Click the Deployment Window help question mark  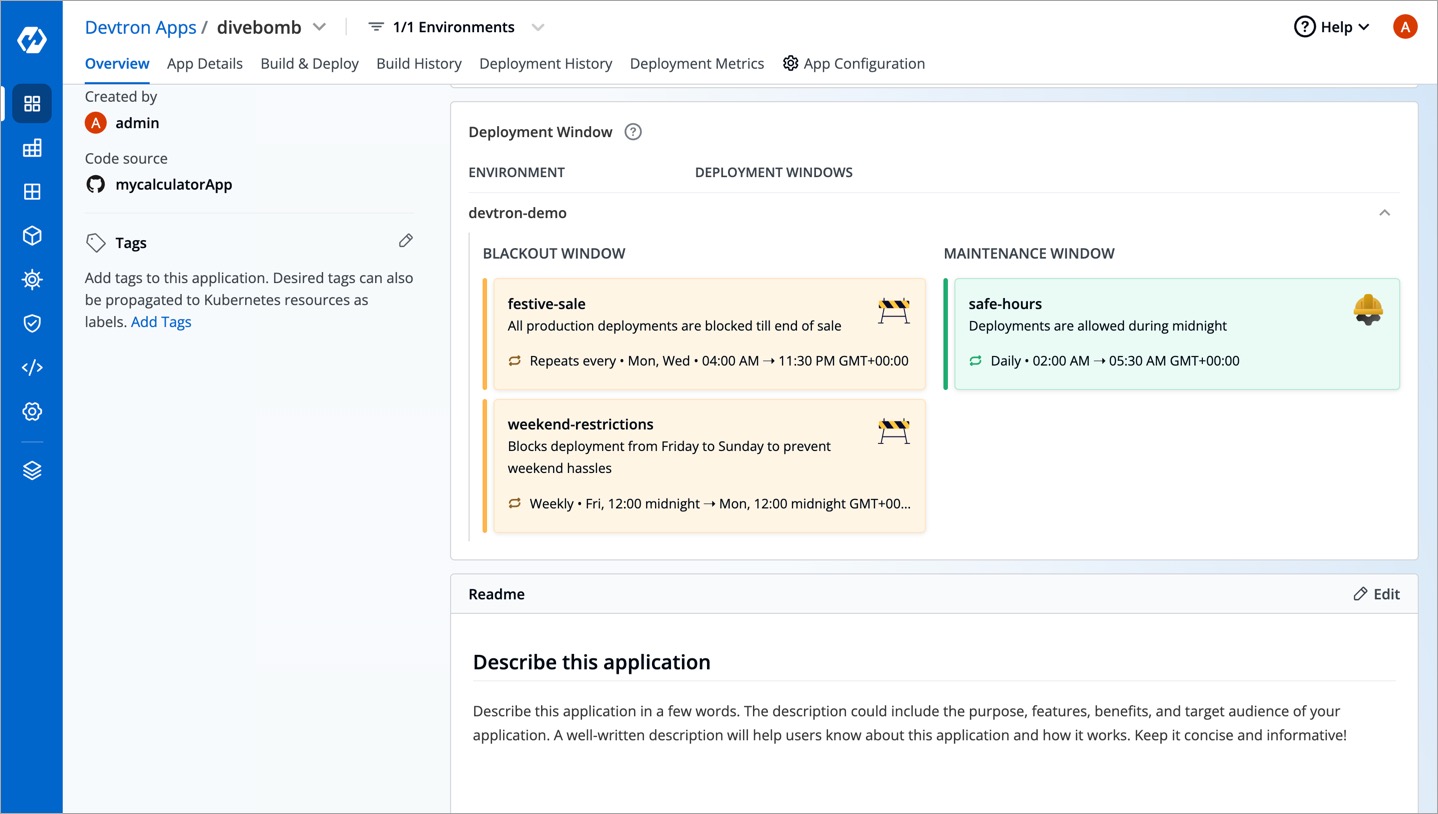coord(632,131)
